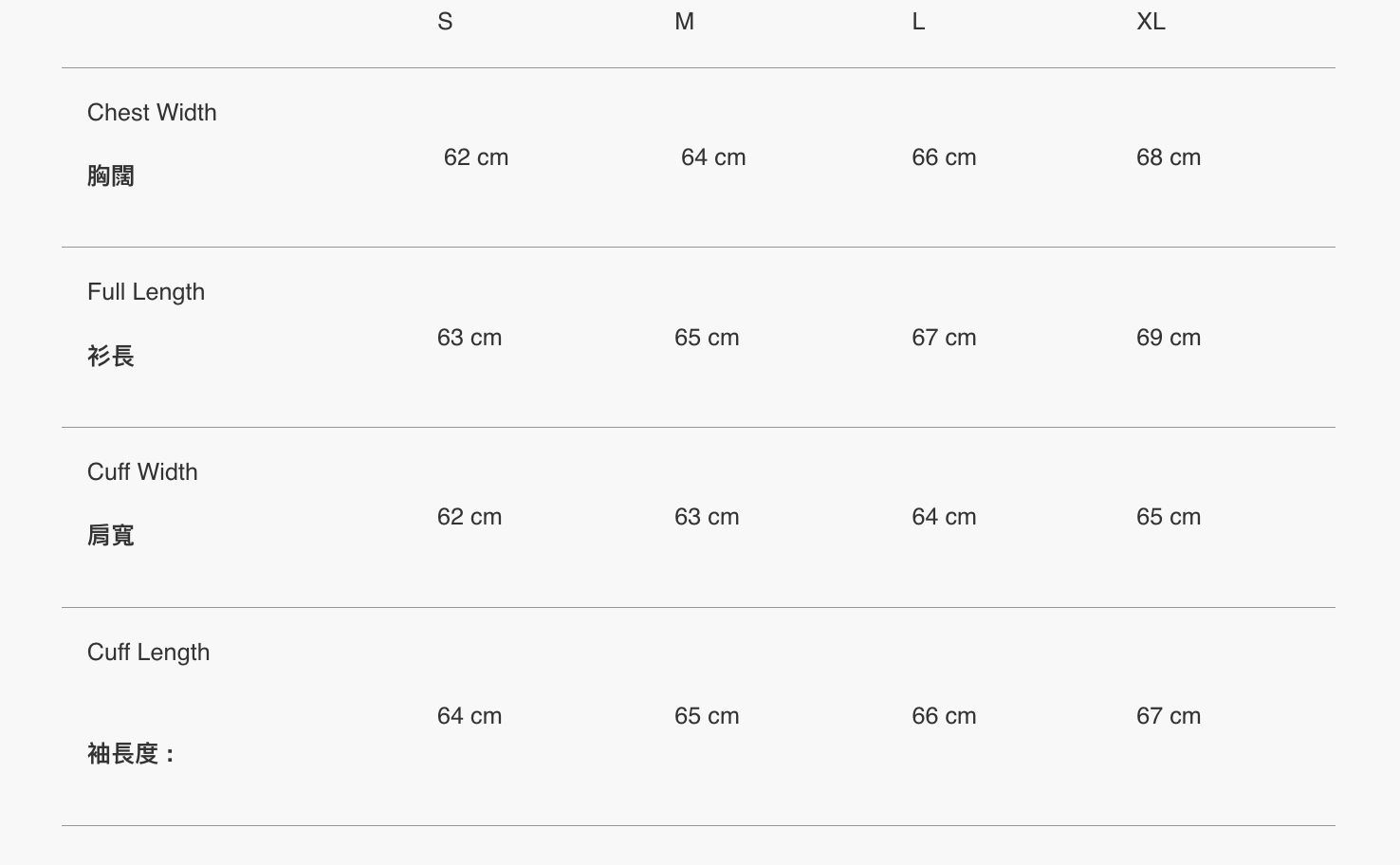
Task: Click the L size column header
Action: (918, 22)
